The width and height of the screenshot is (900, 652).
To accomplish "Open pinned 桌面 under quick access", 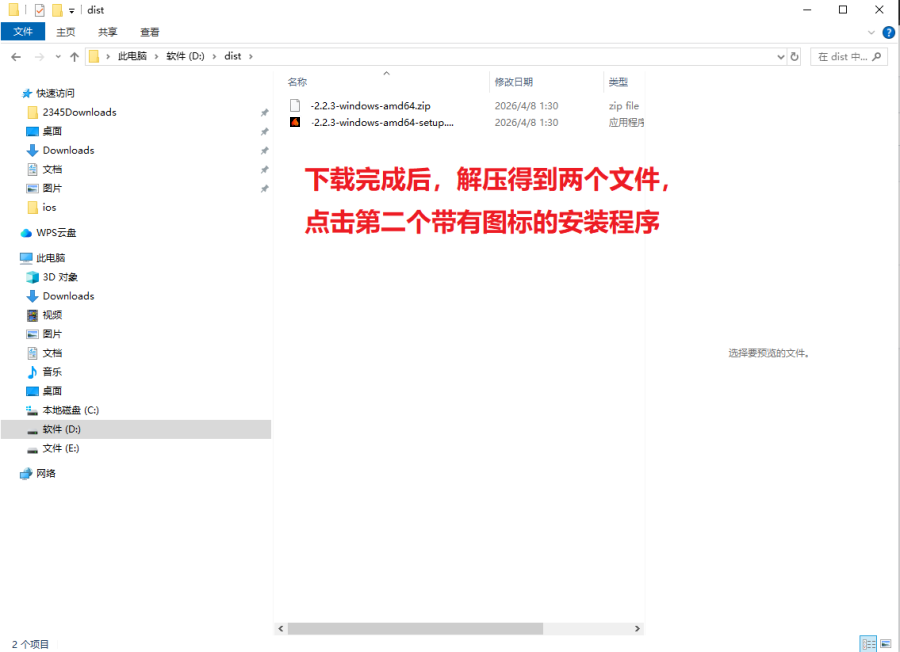I will [52, 131].
